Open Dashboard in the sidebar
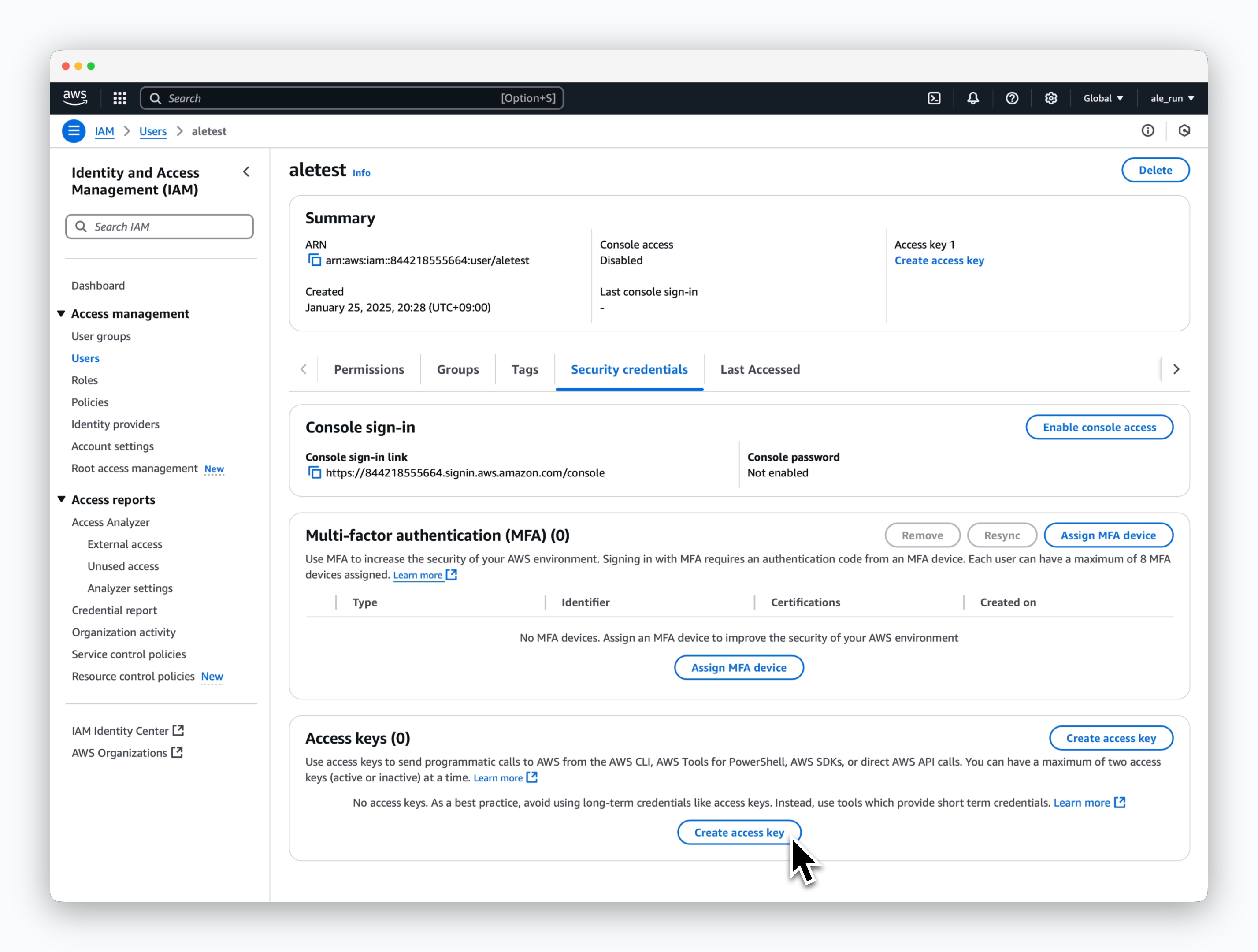Viewport: 1258px width, 952px height. tap(98, 286)
